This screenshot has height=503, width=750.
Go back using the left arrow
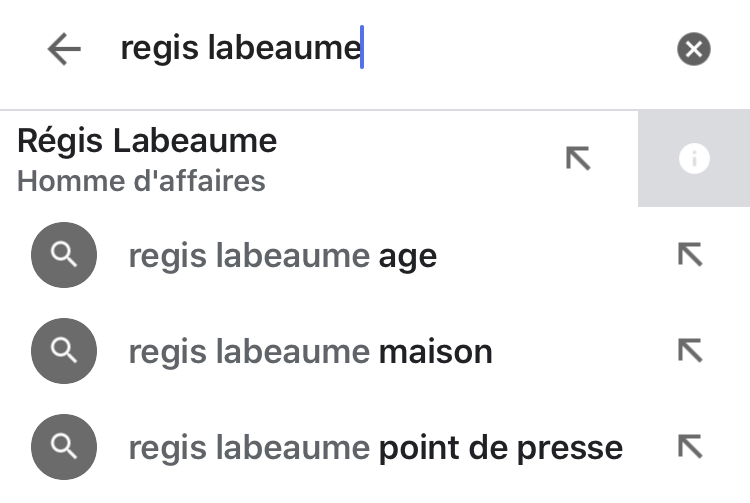coord(64,49)
